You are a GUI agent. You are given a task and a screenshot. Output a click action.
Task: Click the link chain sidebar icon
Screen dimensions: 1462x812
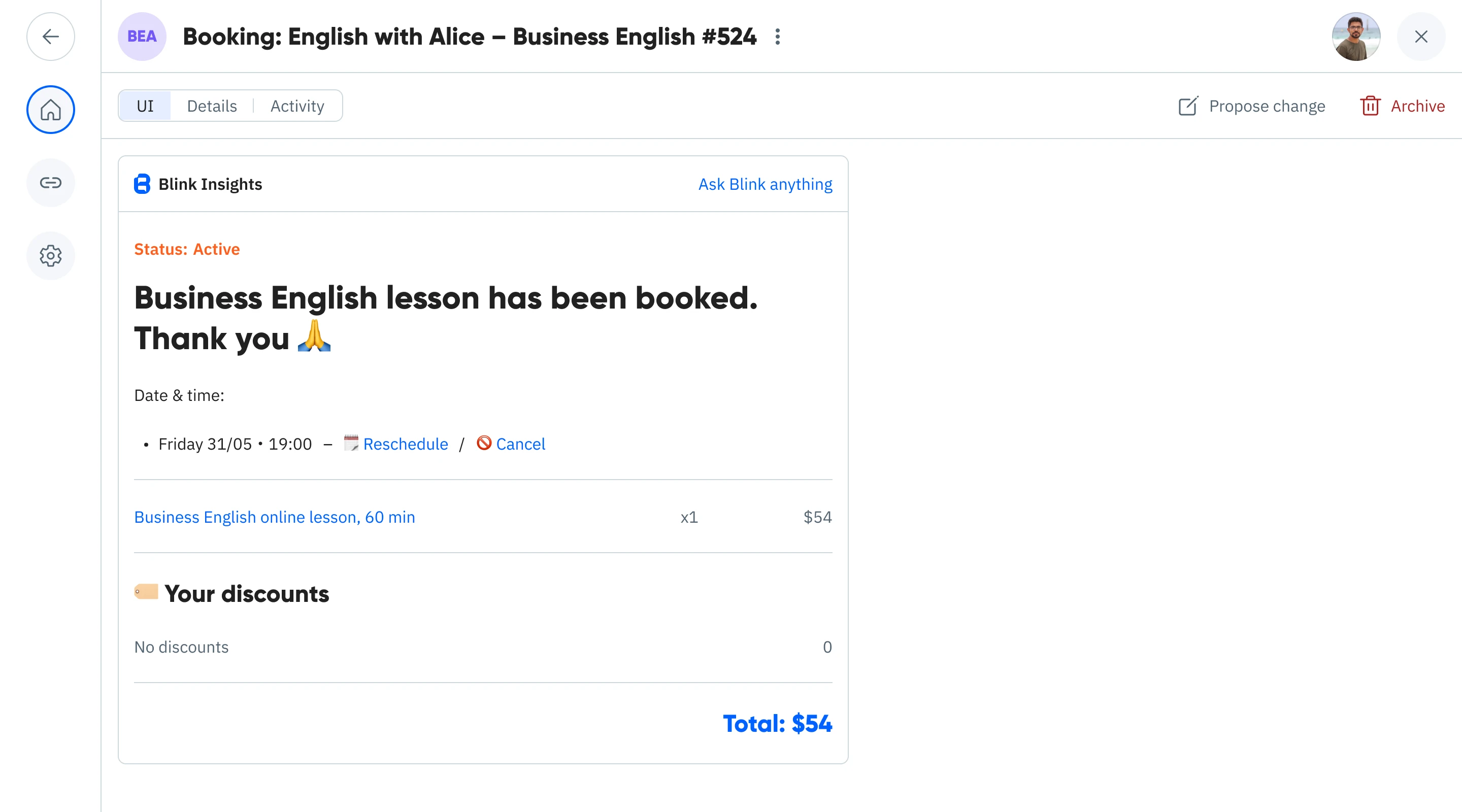tap(51, 183)
